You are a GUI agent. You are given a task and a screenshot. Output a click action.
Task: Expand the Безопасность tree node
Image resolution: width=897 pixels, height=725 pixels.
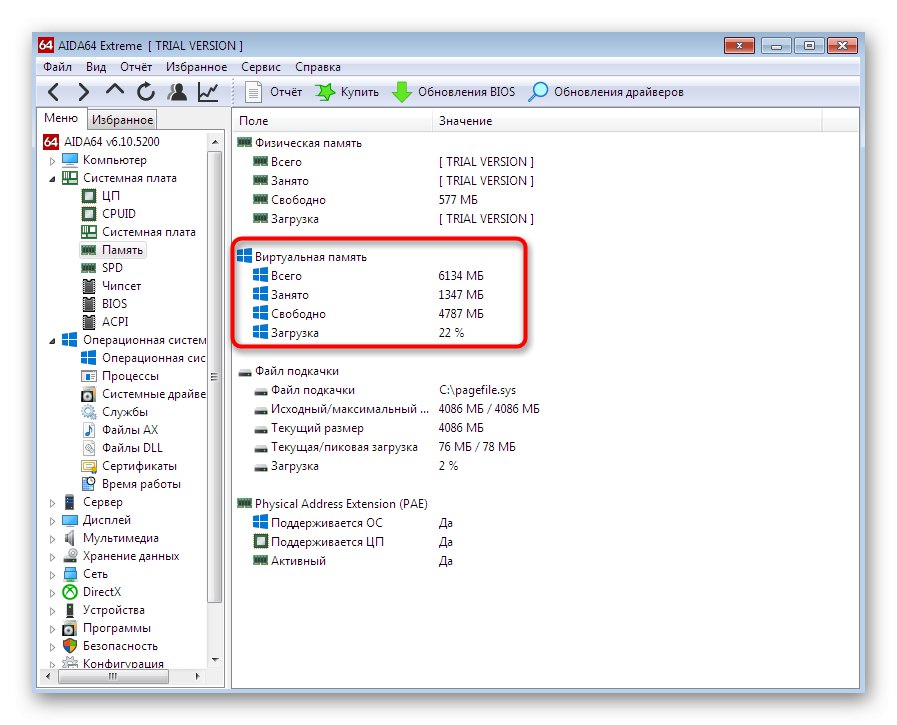(x=53, y=647)
